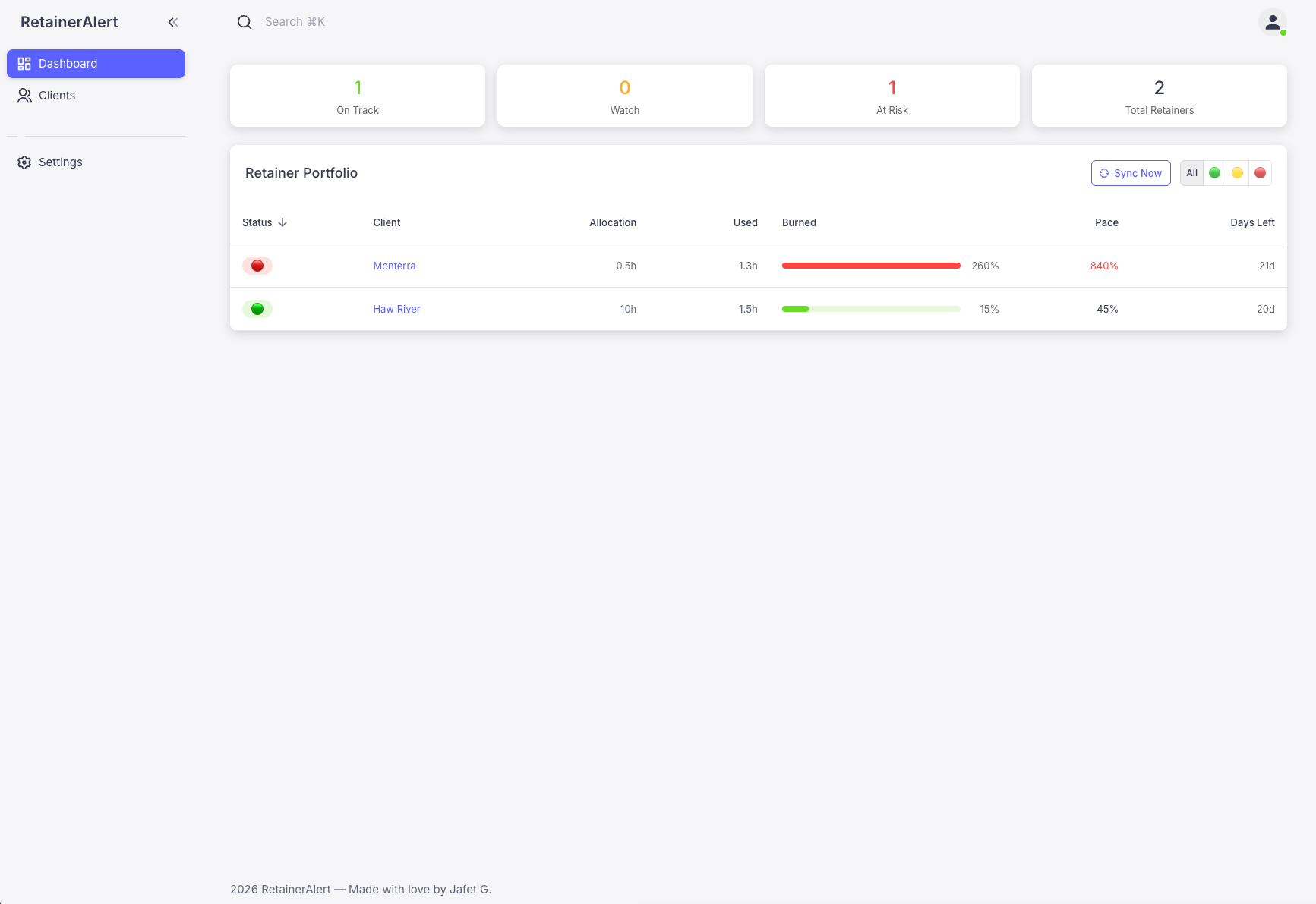Click the Dashboard grid icon in sidebar
Viewport: 1316px width, 904px height.
click(24, 63)
